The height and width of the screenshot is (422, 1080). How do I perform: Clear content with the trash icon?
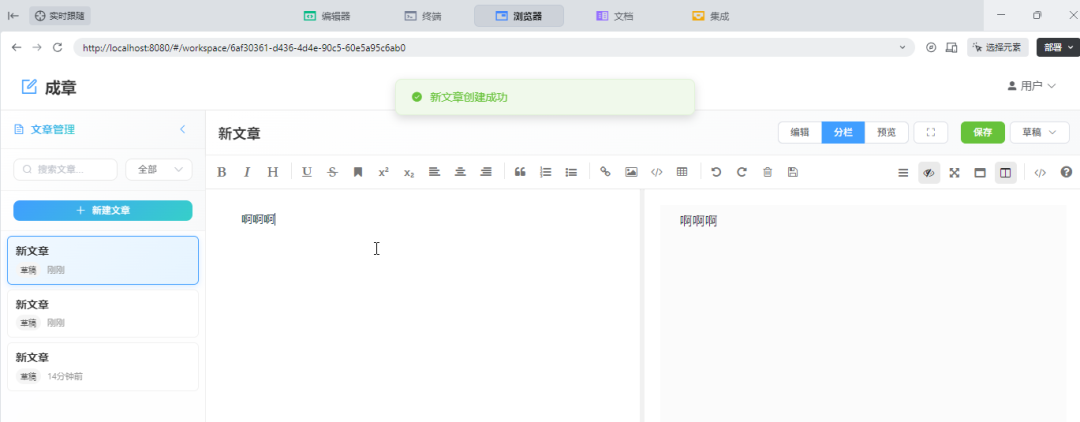click(x=767, y=172)
